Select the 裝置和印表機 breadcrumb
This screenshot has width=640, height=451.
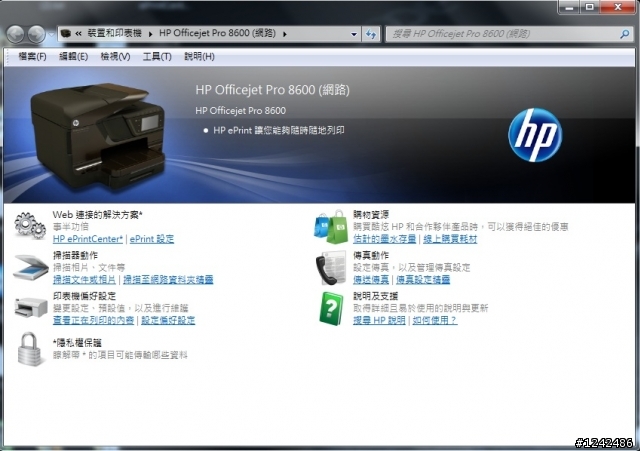tap(114, 33)
